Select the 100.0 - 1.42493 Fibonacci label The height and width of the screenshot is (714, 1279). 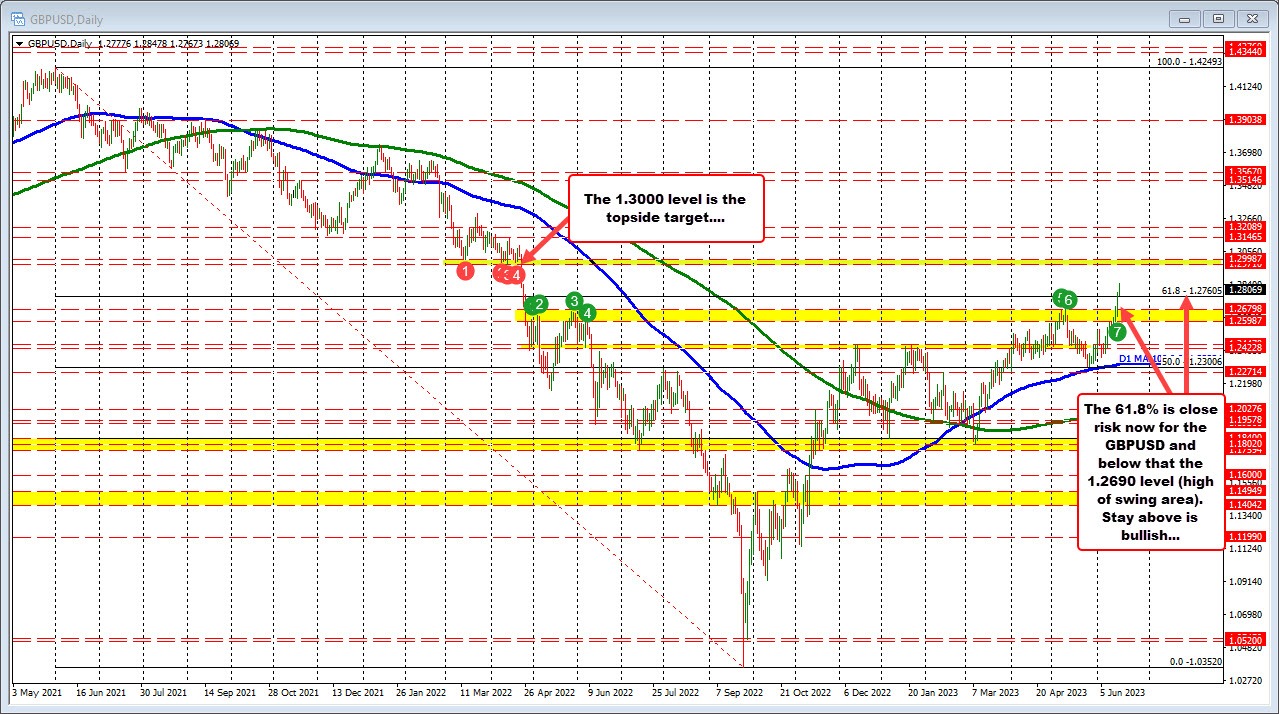pyautogui.click(x=1188, y=62)
